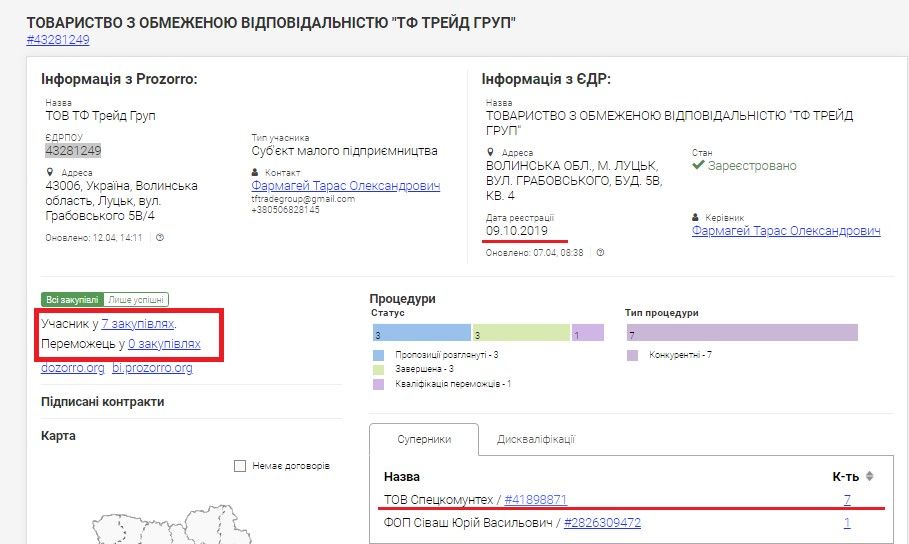Screen dimensions: 909x544
Task: Click the 'Підписані контракти' heading
Action: (103, 402)
